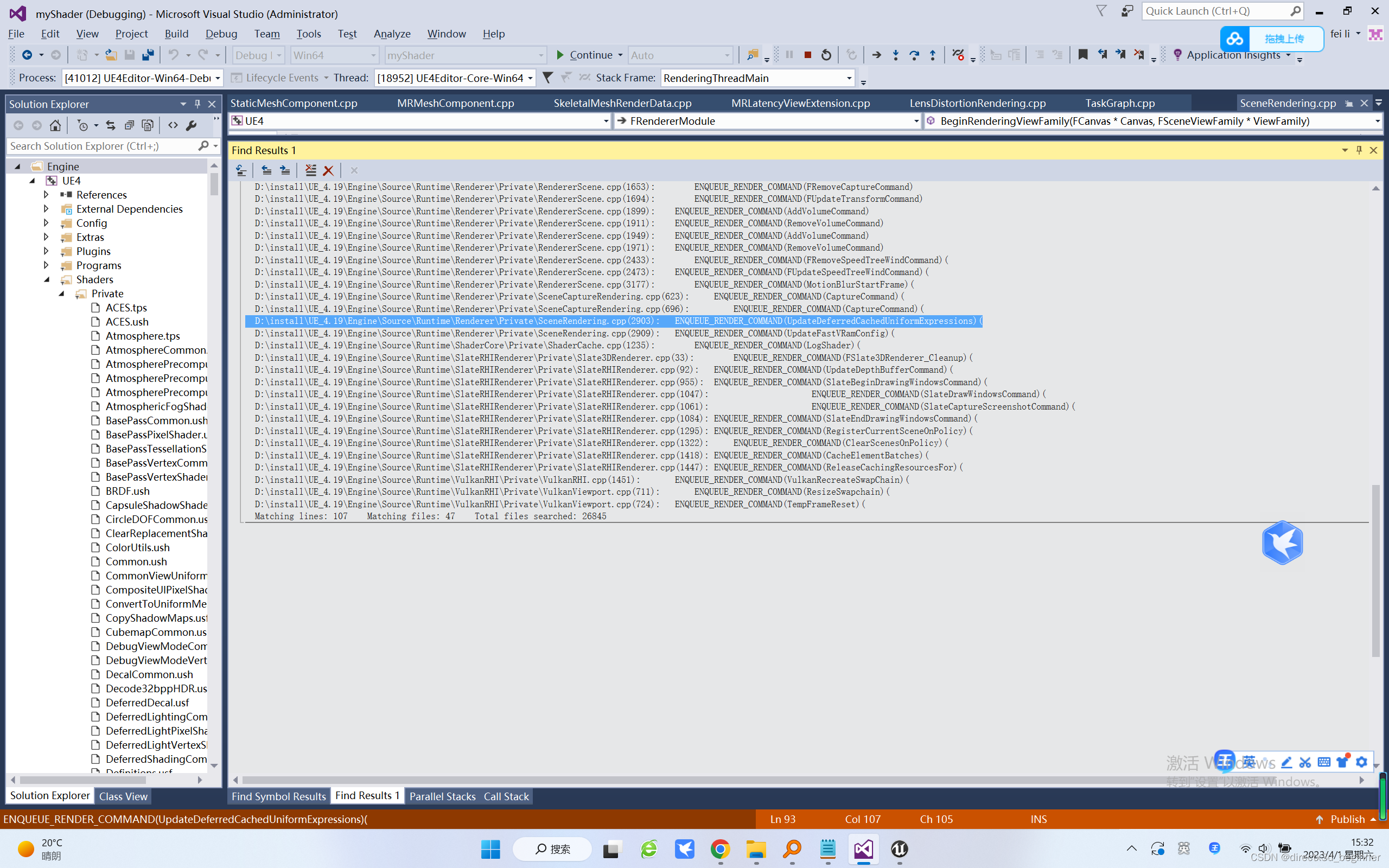This screenshot has width=1389, height=868.
Task: Click Go to Previous Location in Find Results
Action: 266,170
